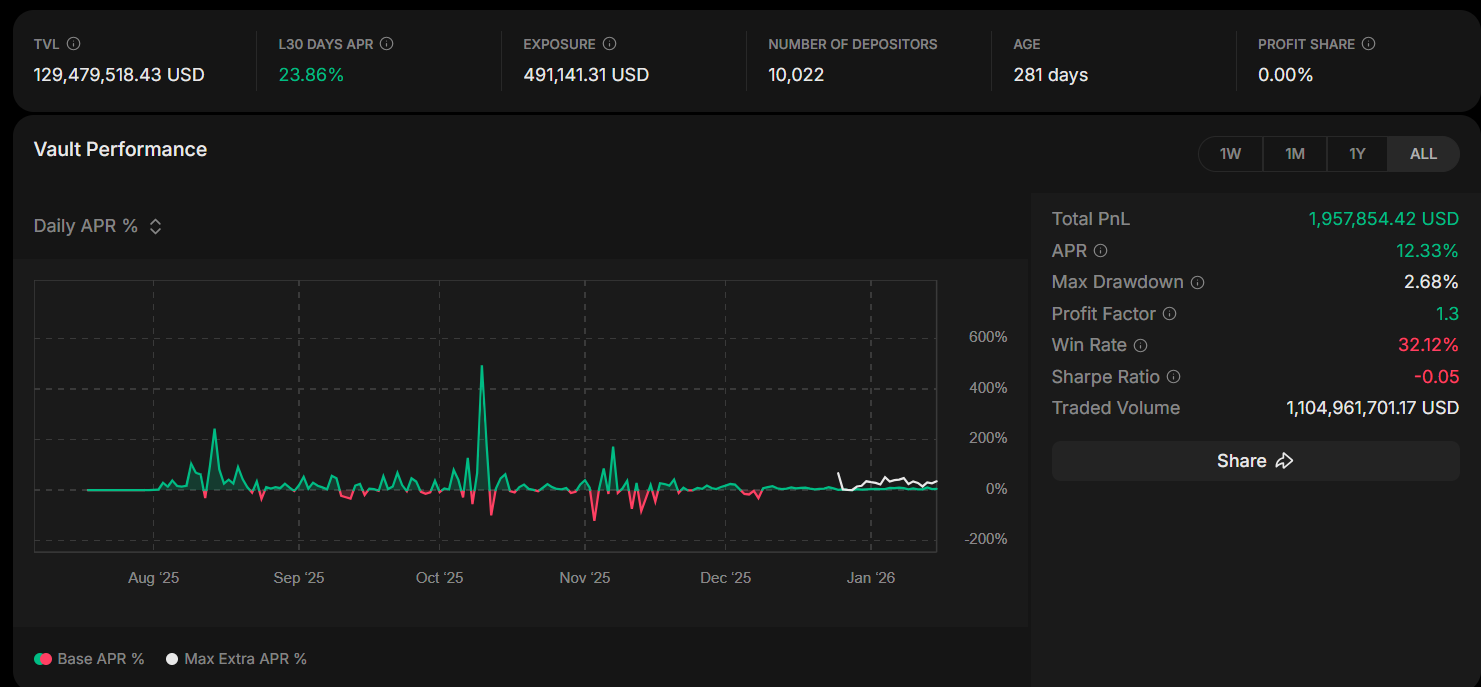Click the info icon next to TVL
Image resolution: width=1481 pixels, height=687 pixels.
point(73,44)
